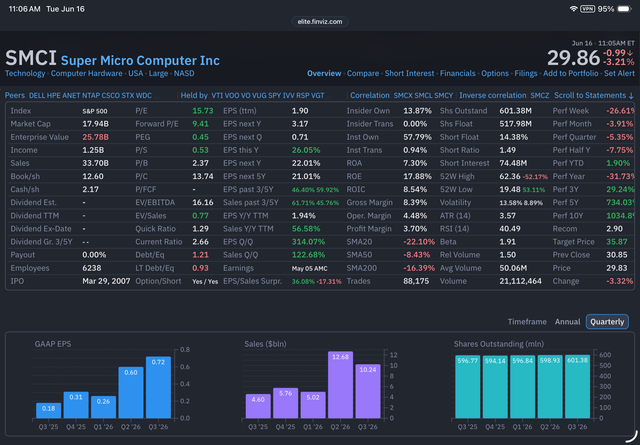640x445 pixels.
Task: Open peer ticker NTAP
Action: point(91,96)
